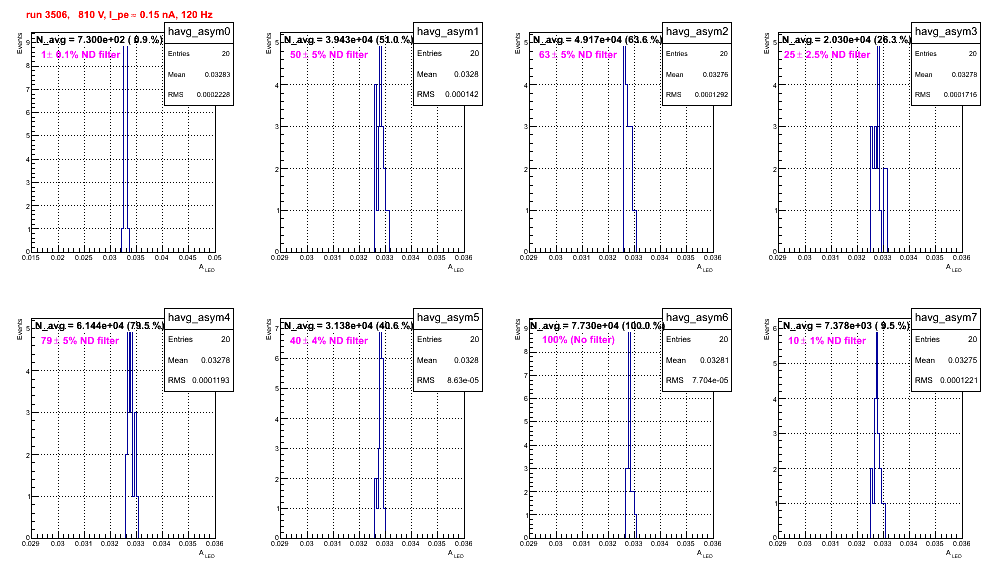The image size is (996, 572).
Task: Select the havg_asym3 stats box title
Action: (946, 32)
